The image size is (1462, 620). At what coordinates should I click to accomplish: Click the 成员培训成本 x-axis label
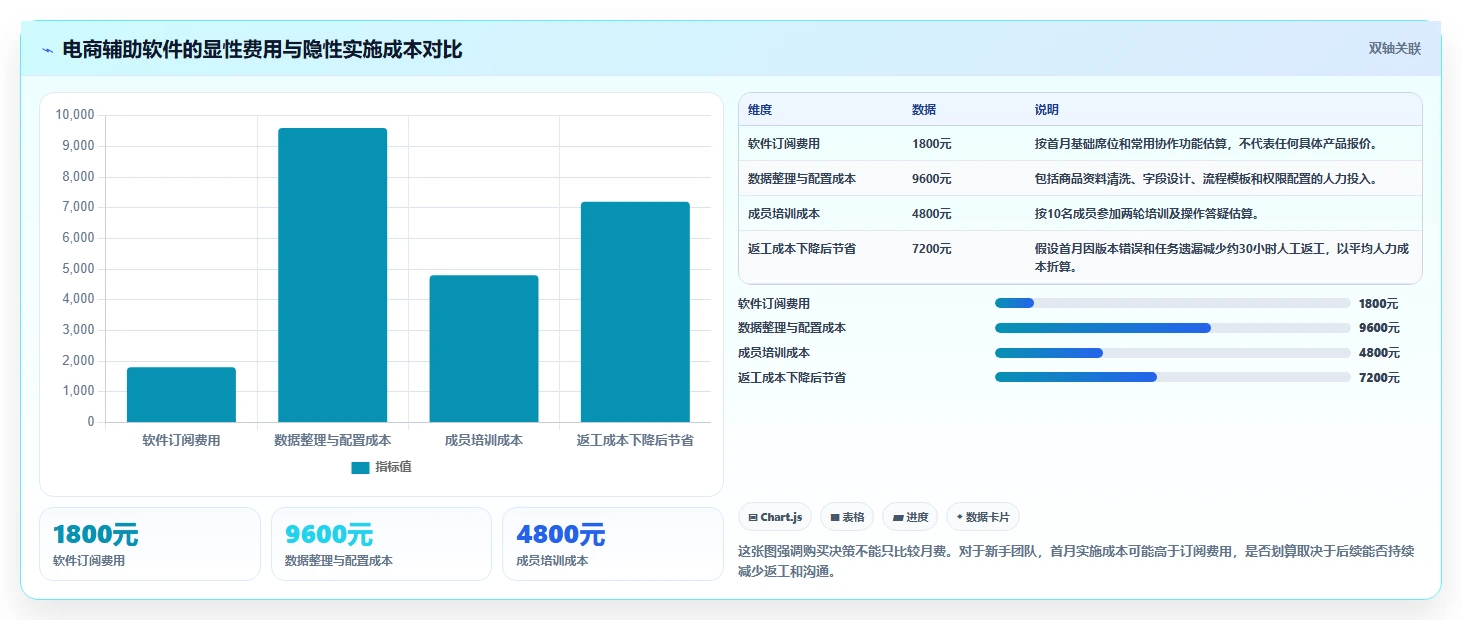coord(484,440)
